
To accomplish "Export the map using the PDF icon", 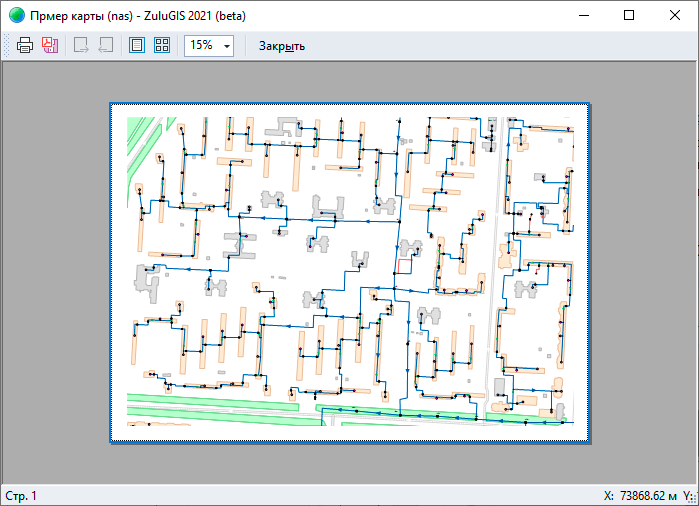I will pyautogui.click(x=50, y=46).
